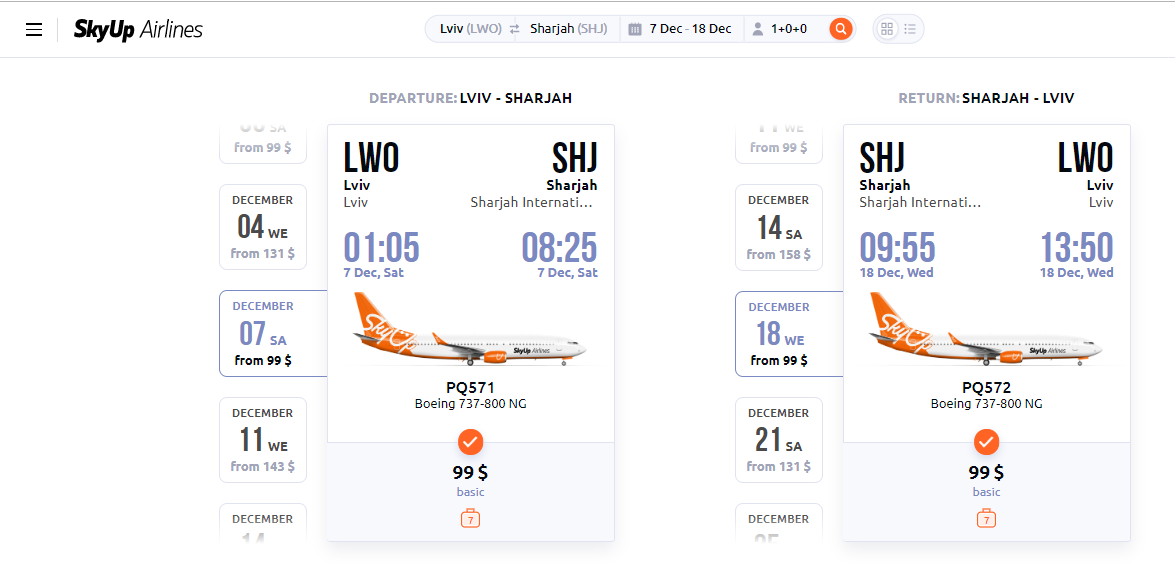Select December 14 return date
1175x564 pixels.
(779, 227)
